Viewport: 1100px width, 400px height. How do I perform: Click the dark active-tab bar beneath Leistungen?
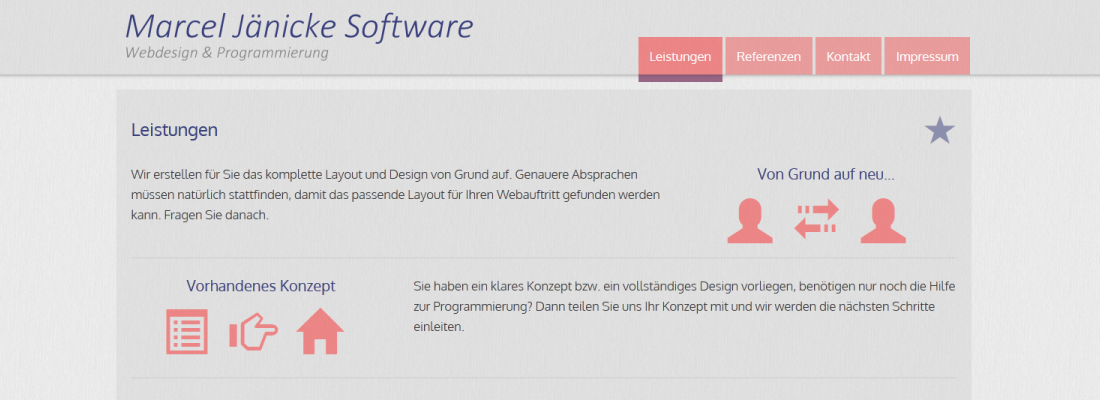[x=680, y=78]
